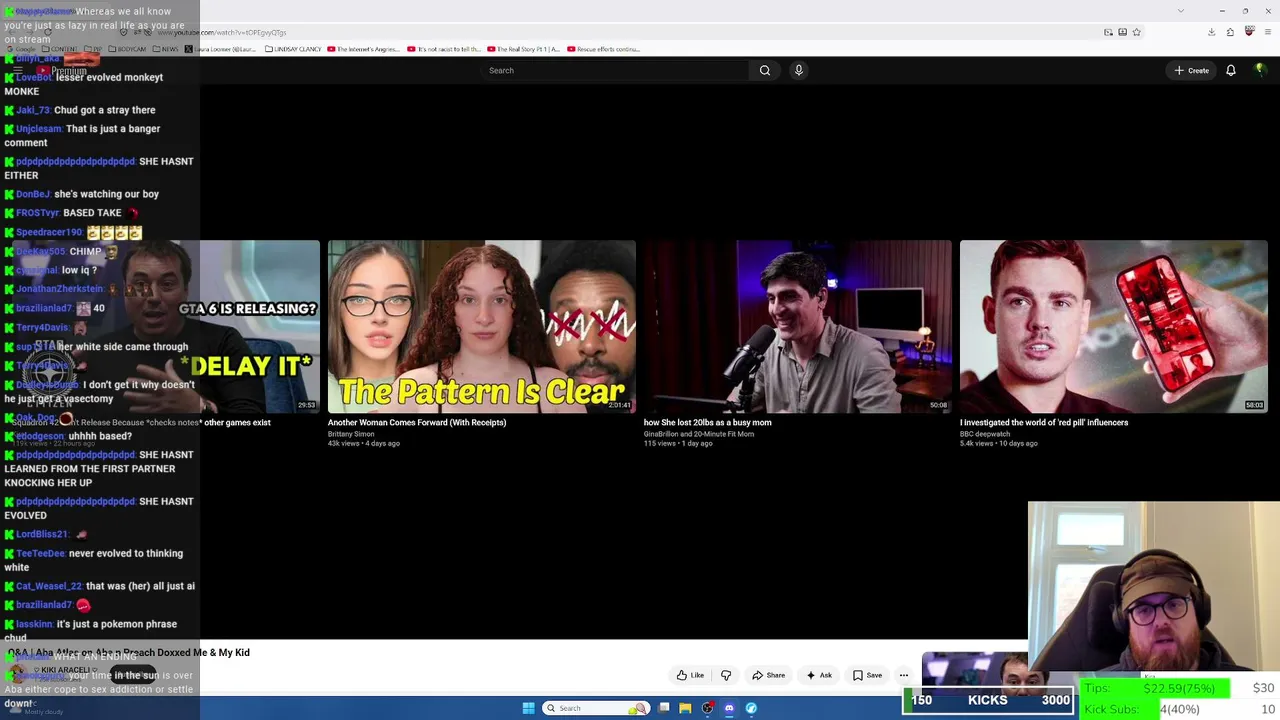
Task: Open File Explorer from the taskbar
Action: (x=685, y=708)
